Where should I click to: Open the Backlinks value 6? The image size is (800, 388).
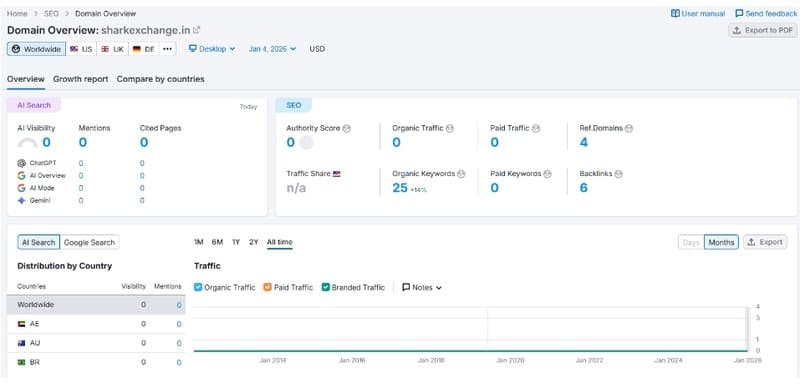coord(584,188)
